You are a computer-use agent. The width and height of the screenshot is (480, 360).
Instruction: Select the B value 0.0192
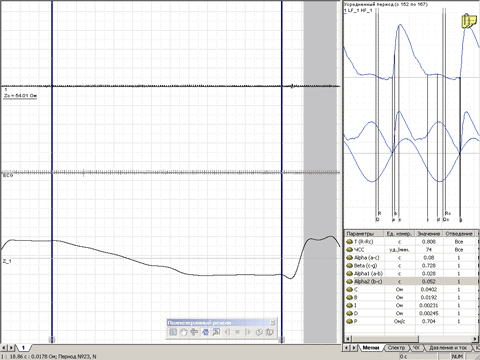pyautogui.click(x=429, y=297)
